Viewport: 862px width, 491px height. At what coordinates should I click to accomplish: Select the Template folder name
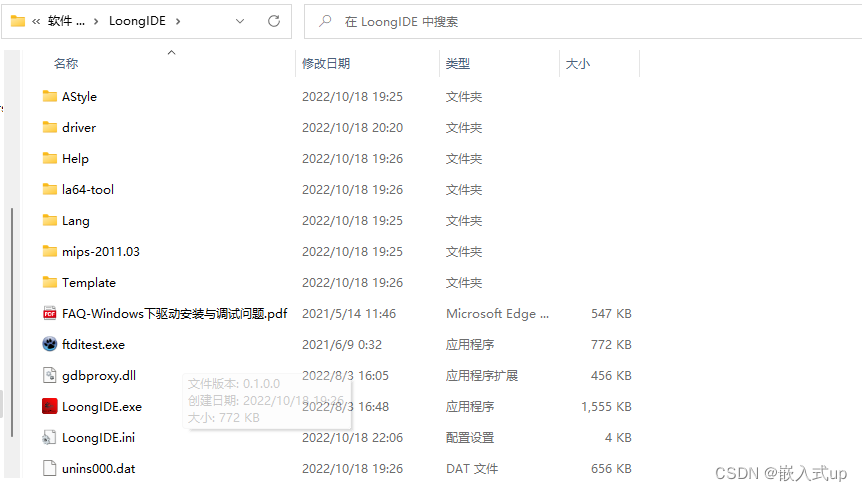(89, 283)
